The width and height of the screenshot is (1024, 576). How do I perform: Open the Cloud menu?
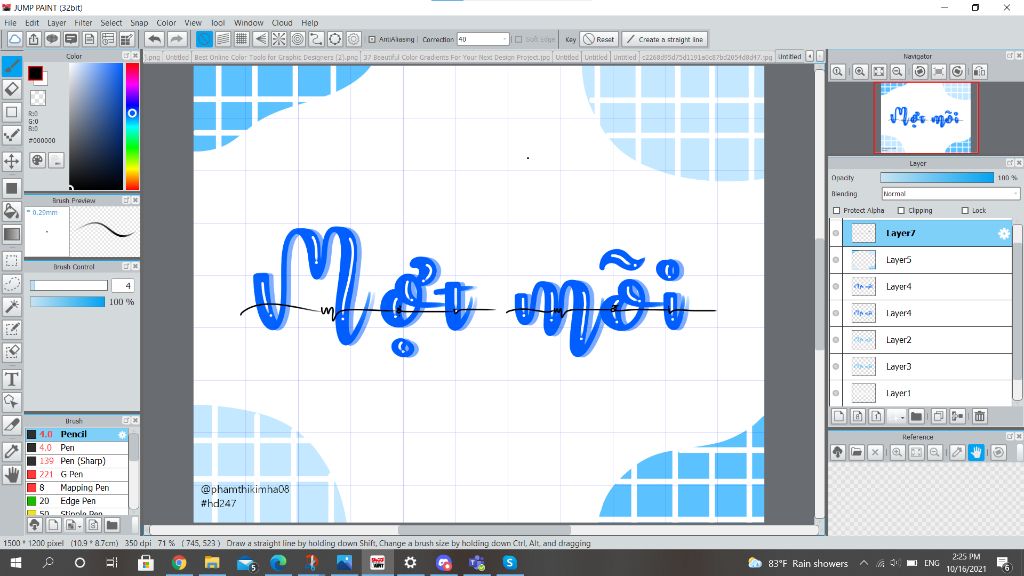282,22
